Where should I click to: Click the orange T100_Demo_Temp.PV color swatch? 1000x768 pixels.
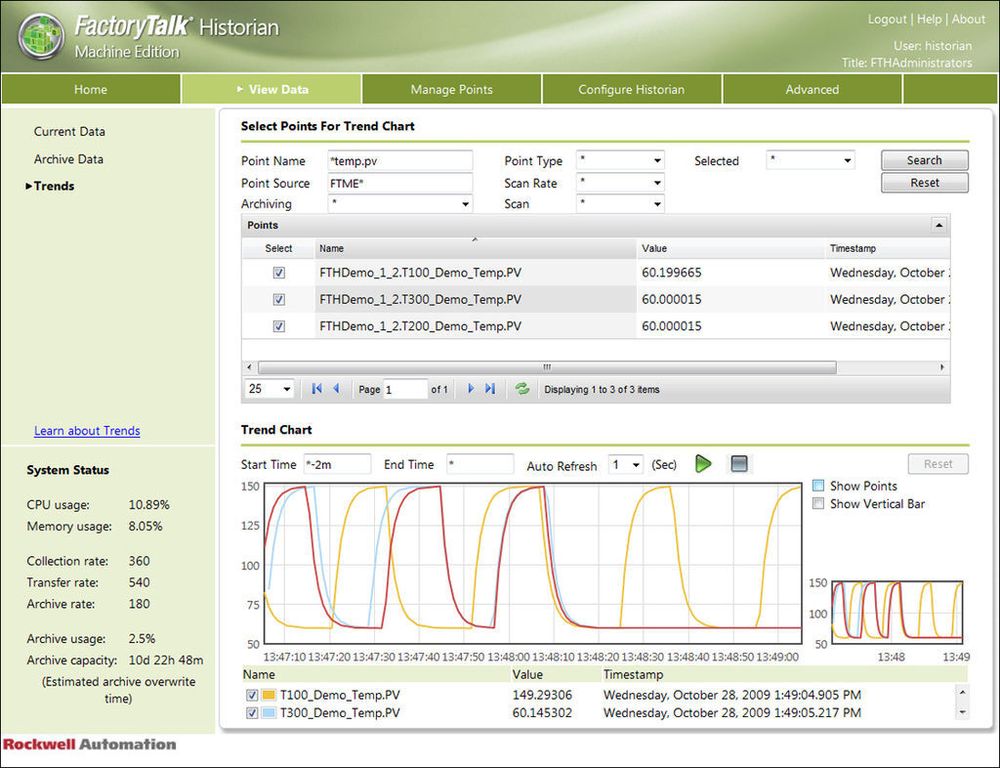point(269,695)
